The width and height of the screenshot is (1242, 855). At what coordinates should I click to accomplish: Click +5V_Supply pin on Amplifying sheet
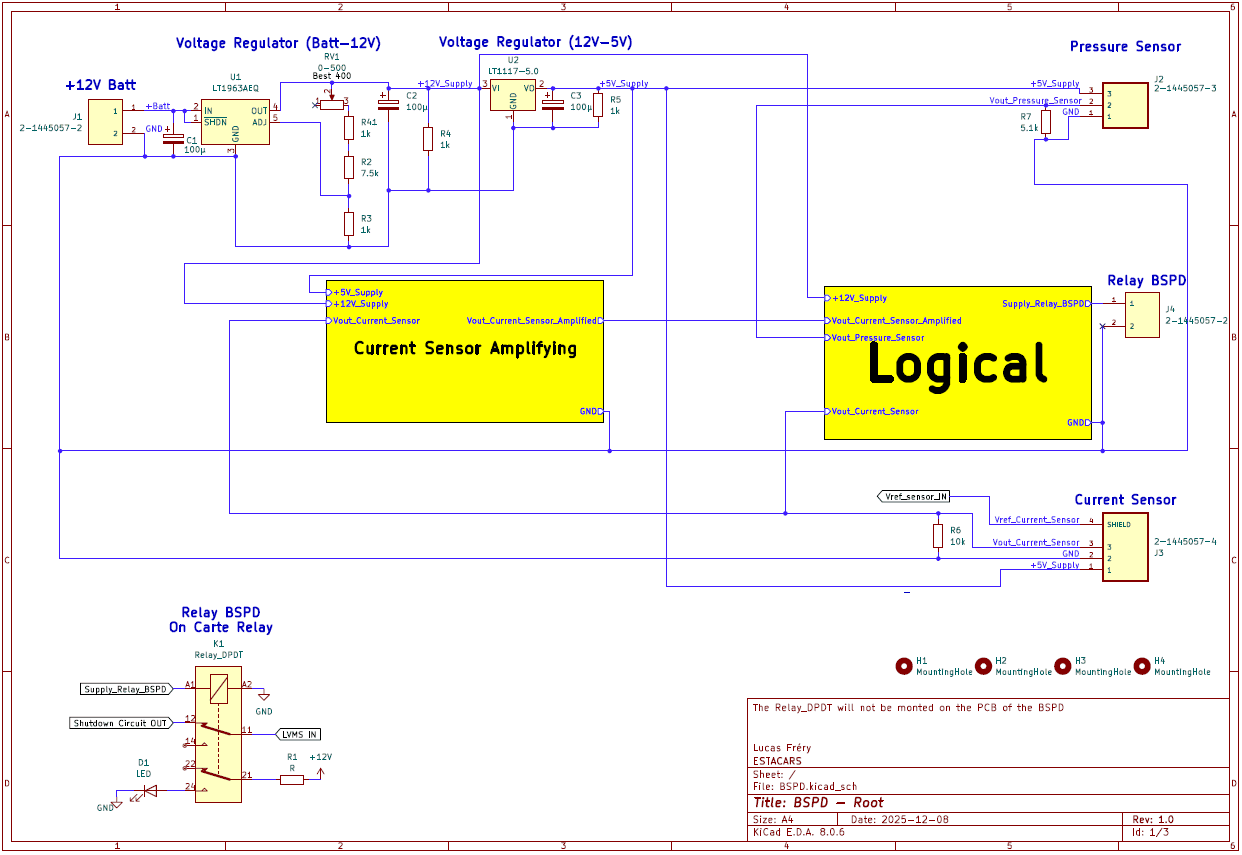tap(355, 293)
